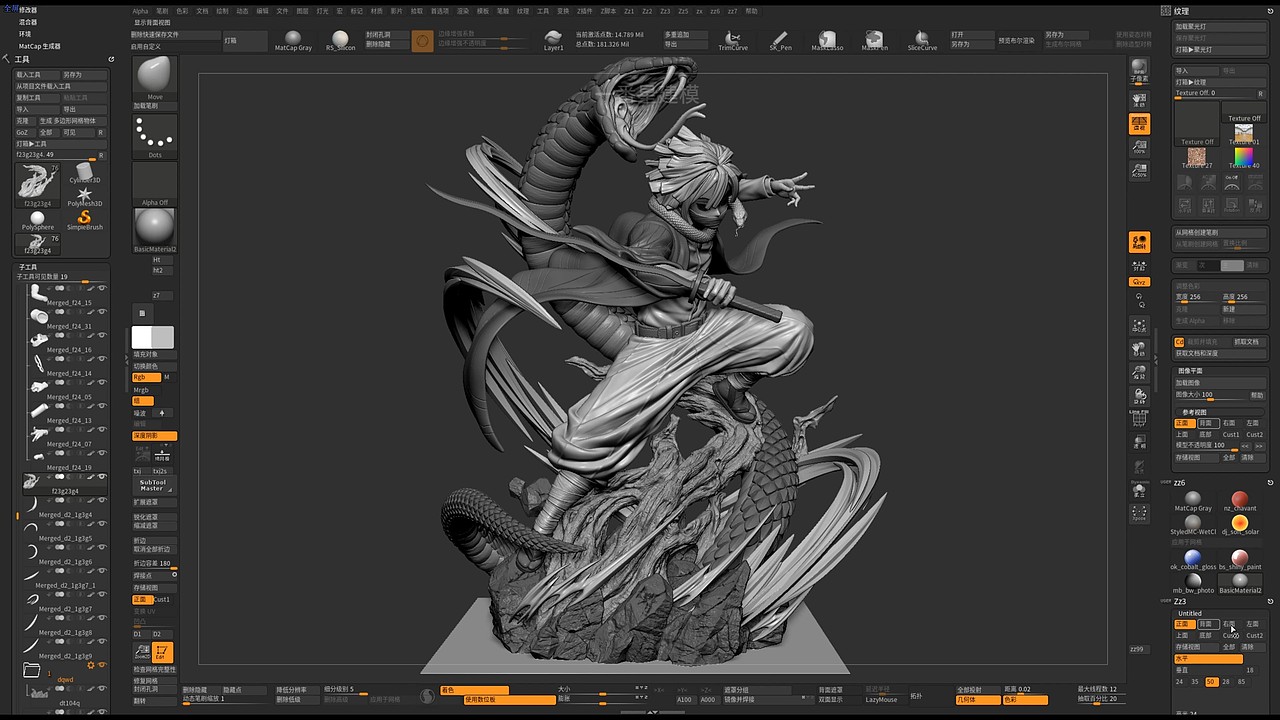
Task: Pick the PolyMesh3D star tool
Action: click(x=84, y=195)
